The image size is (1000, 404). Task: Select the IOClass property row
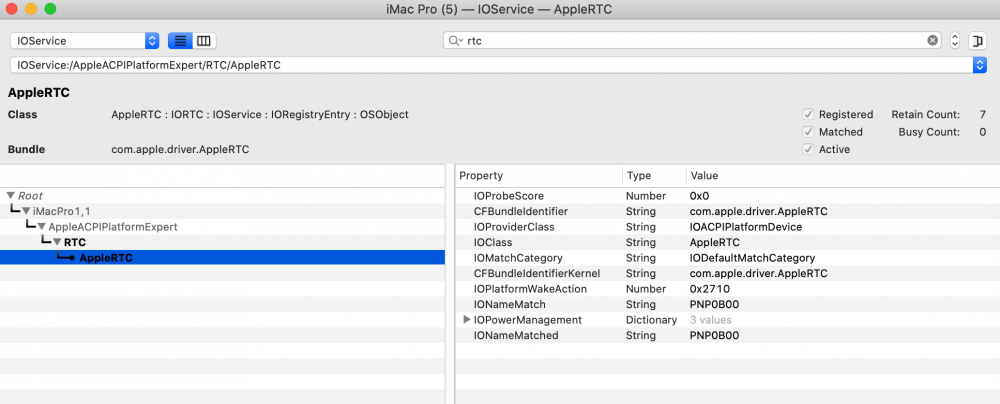[x=727, y=243]
